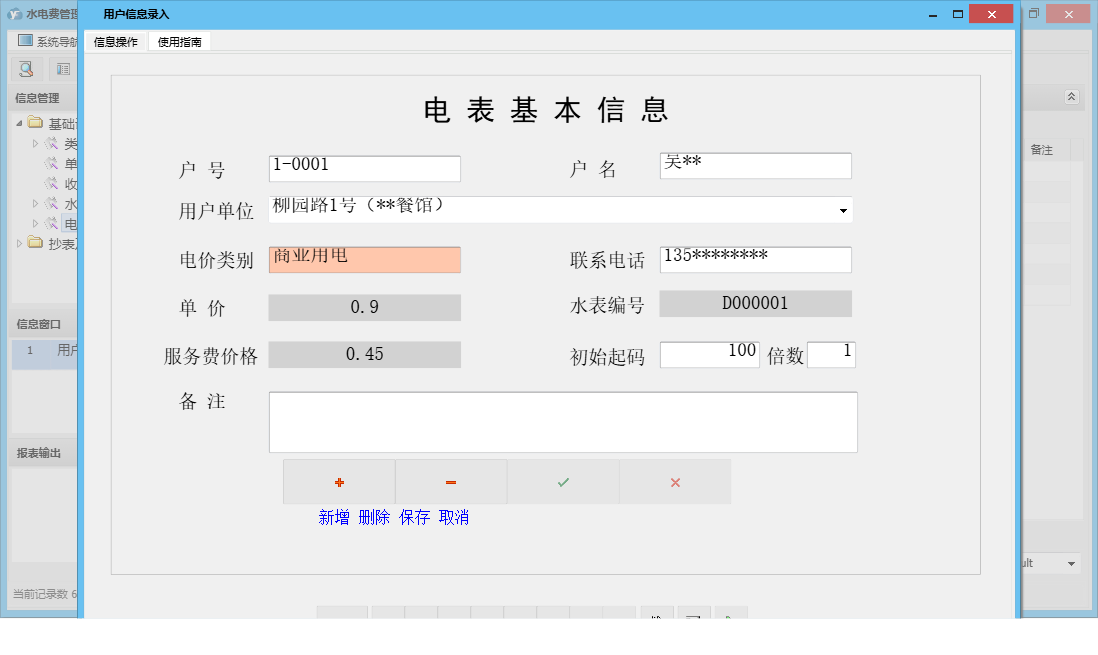Viewport: 1098px width, 655px height.
Task: Click the green checkmark save icon
Action: click(x=563, y=481)
